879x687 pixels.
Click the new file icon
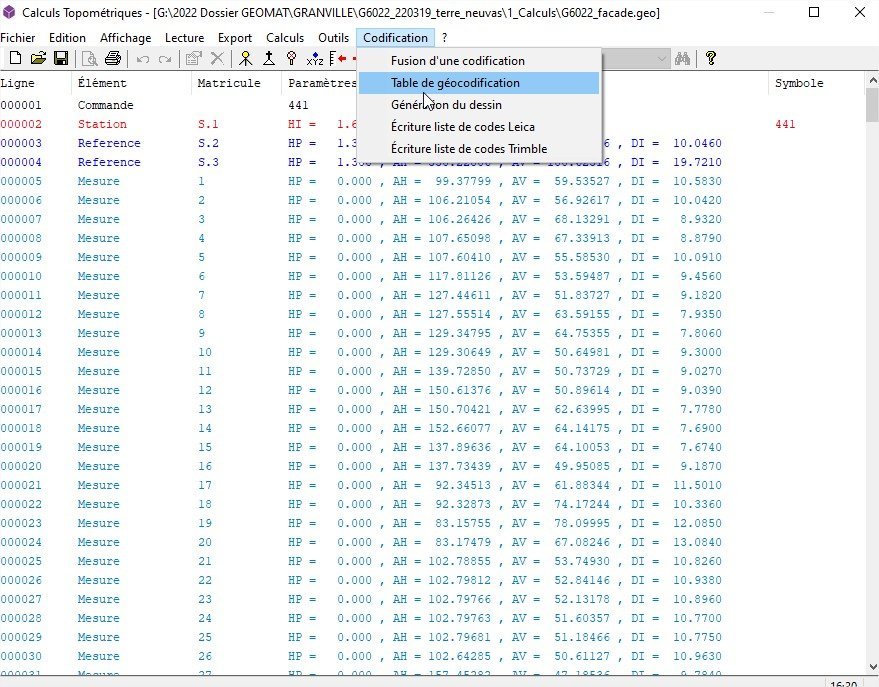coord(16,58)
